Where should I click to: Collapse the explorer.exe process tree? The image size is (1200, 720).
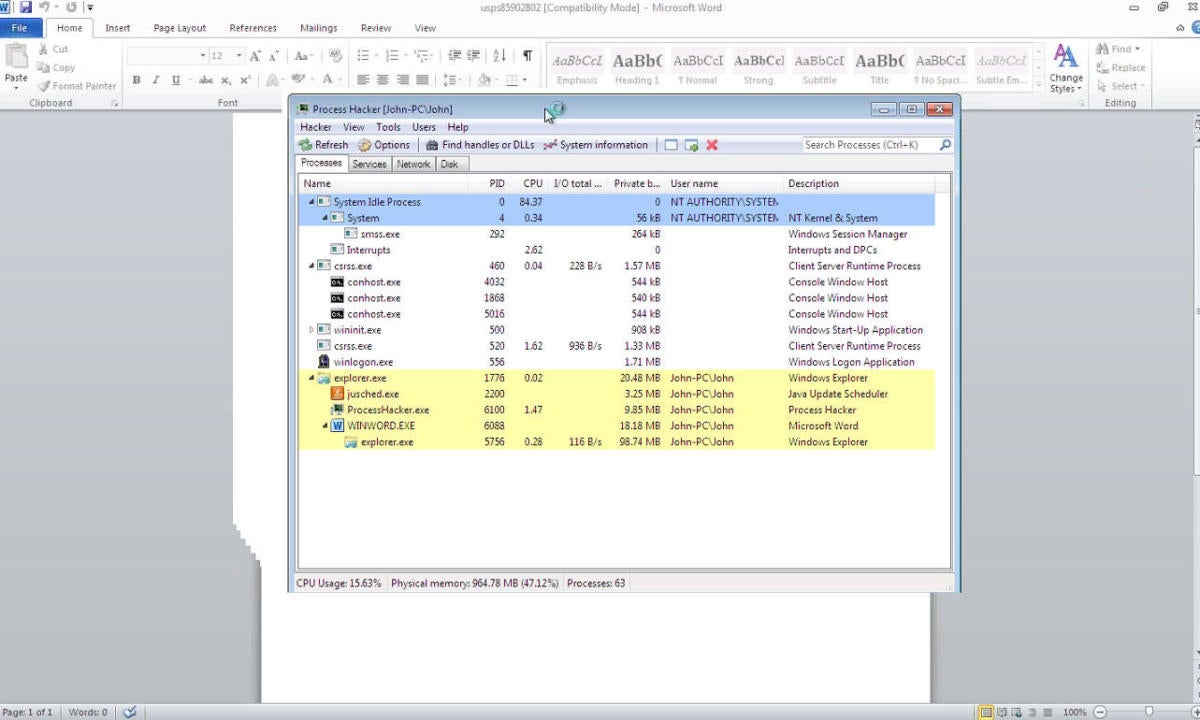click(x=311, y=378)
